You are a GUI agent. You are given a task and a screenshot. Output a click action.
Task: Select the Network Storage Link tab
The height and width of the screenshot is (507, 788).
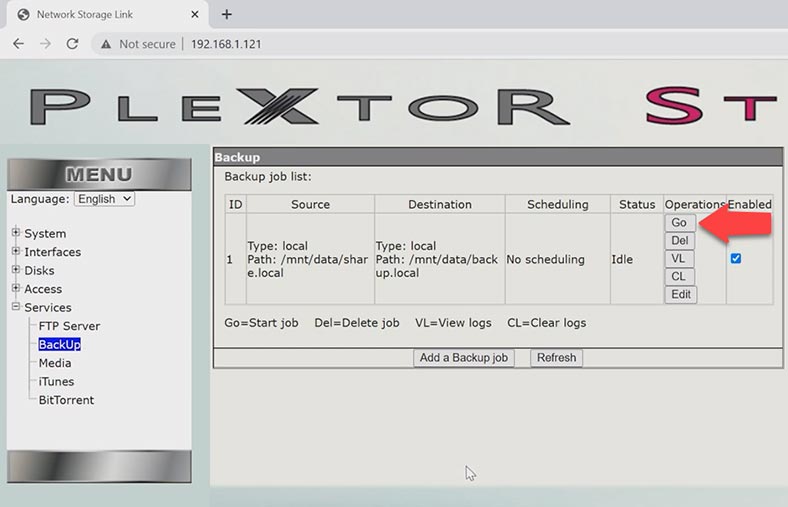click(107, 15)
